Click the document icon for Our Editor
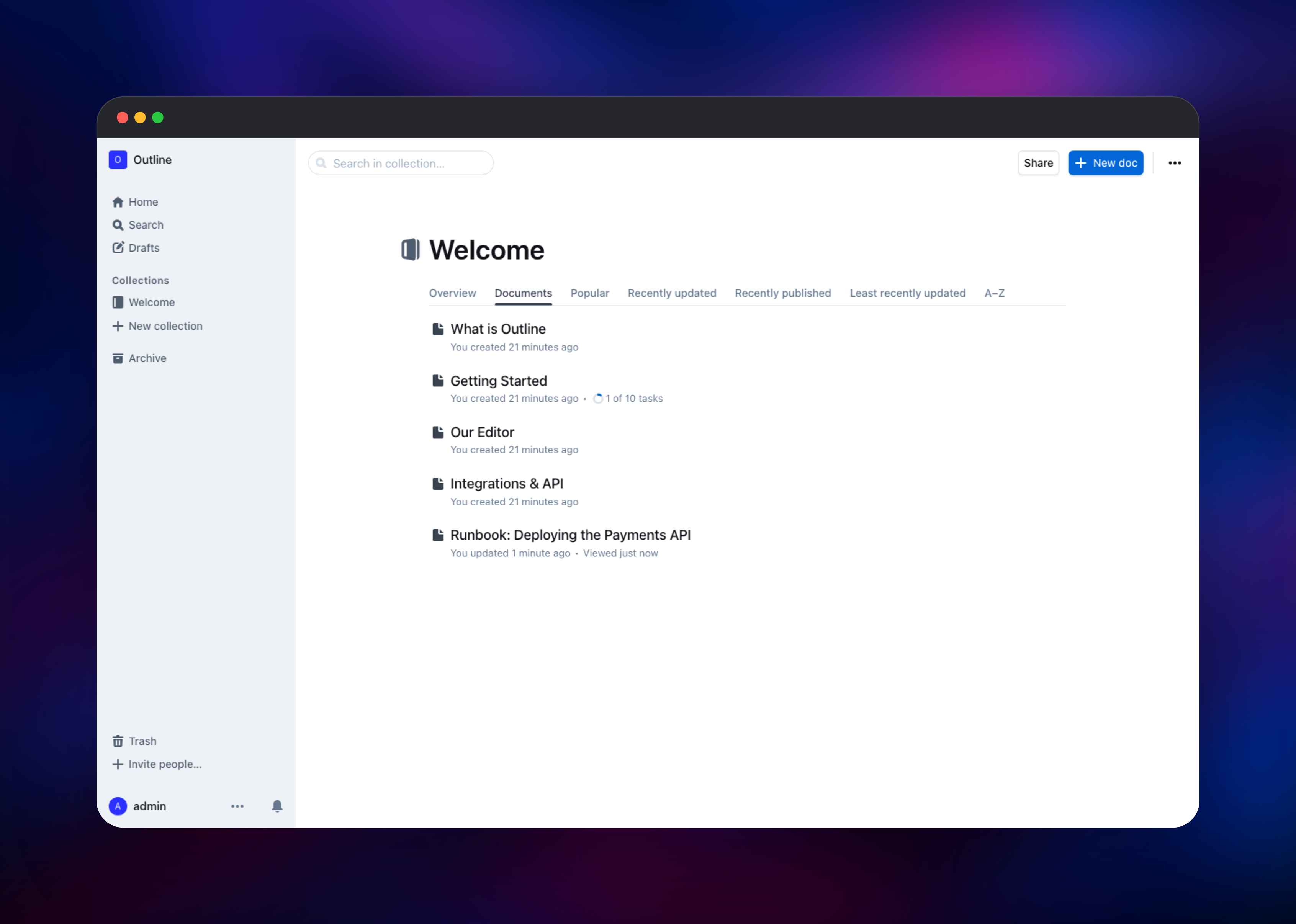 click(x=438, y=432)
